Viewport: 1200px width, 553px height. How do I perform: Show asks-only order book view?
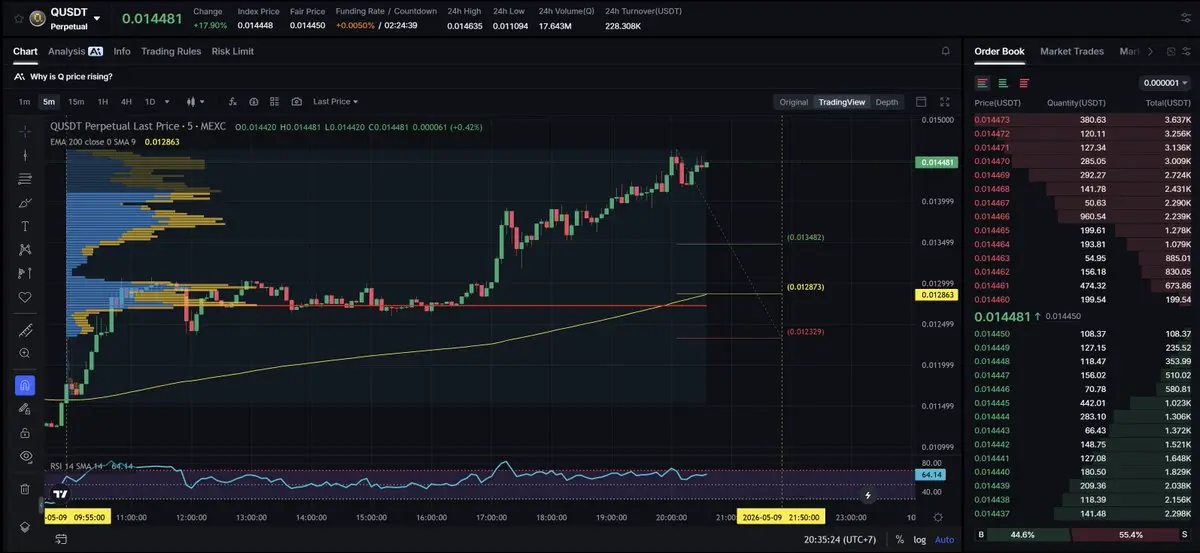(x=1024, y=83)
